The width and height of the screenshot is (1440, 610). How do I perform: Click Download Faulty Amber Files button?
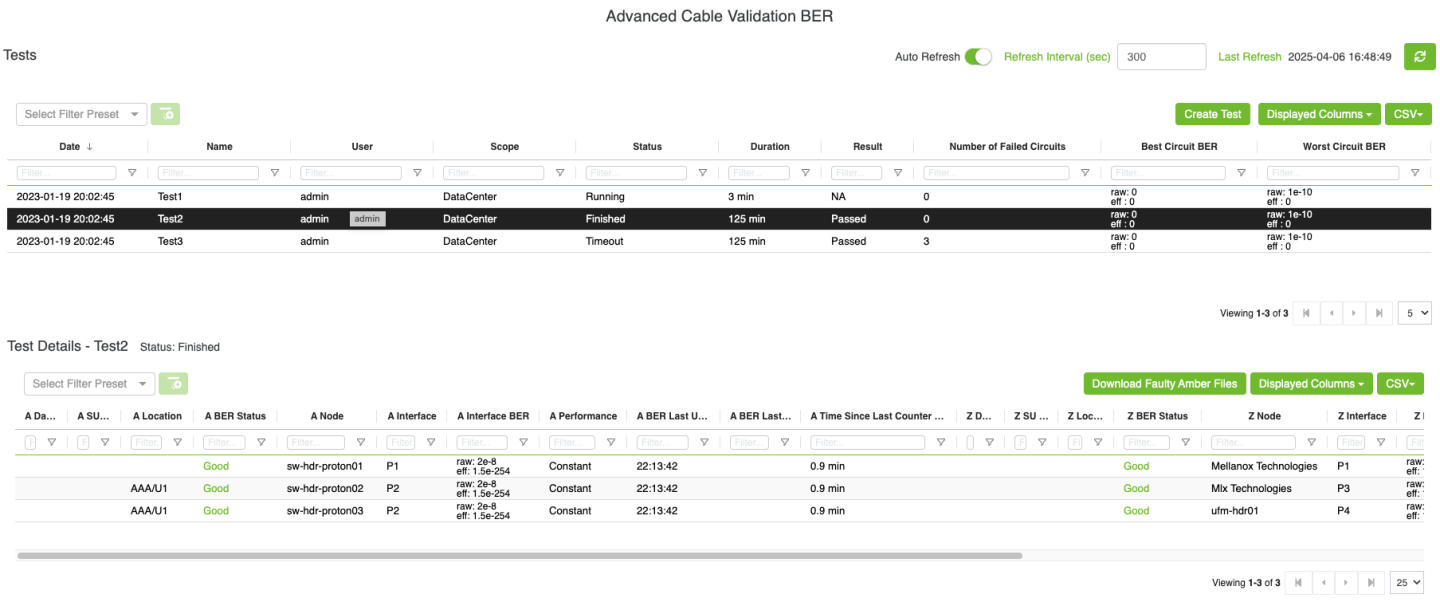click(x=1164, y=383)
